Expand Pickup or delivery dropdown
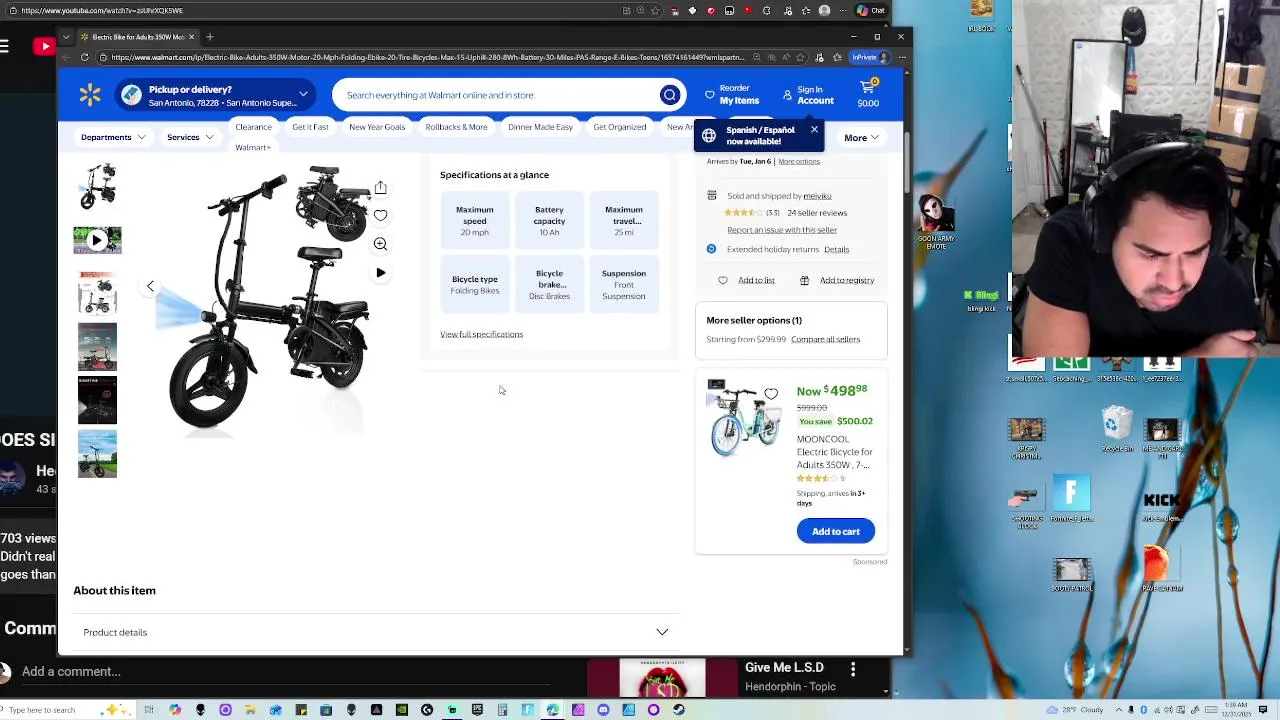1280x720 pixels. (303, 95)
